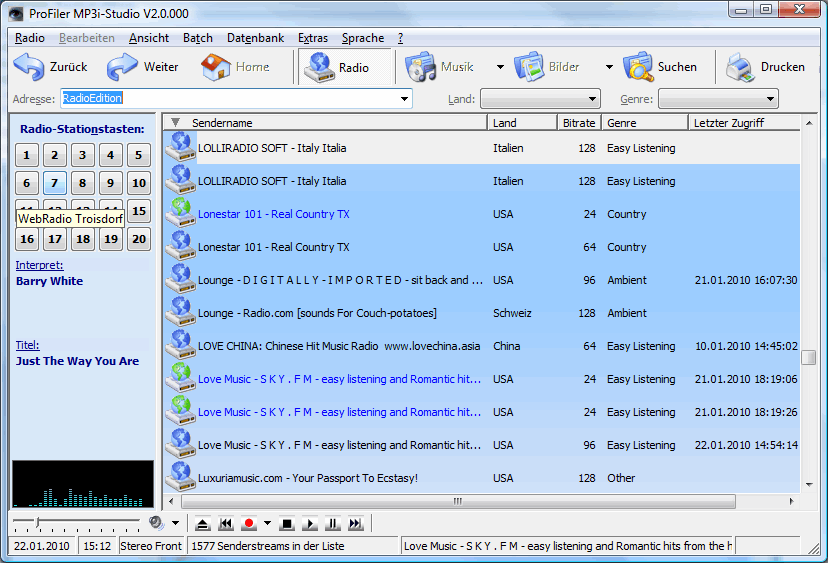
Task: Expand the Musik dropdown arrow
Action: coord(500,67)
